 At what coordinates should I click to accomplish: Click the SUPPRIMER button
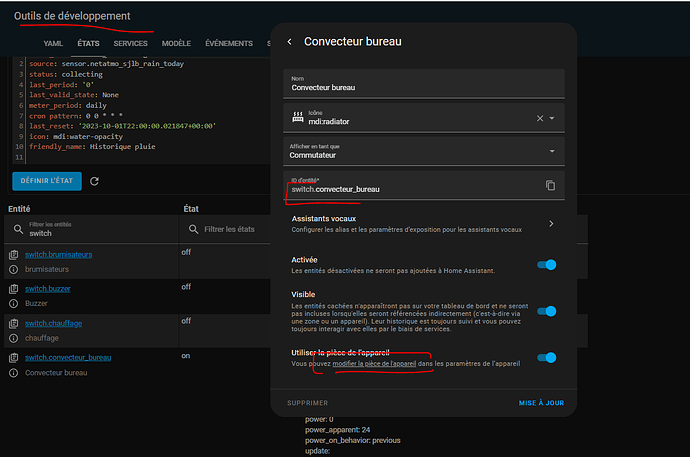pyautogui.click(x=308, y=403)
